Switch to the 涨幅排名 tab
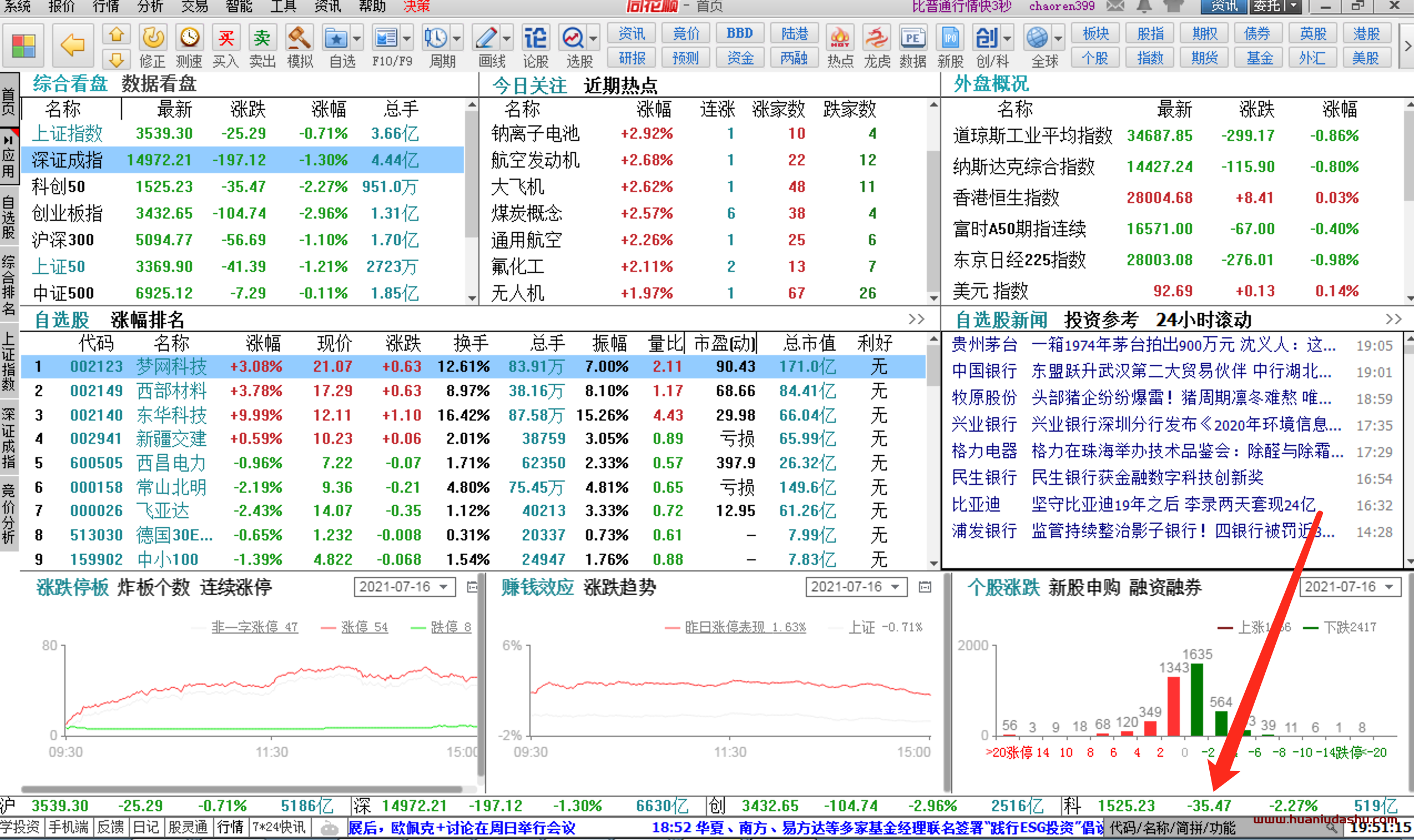 click(x=148, y=320)
